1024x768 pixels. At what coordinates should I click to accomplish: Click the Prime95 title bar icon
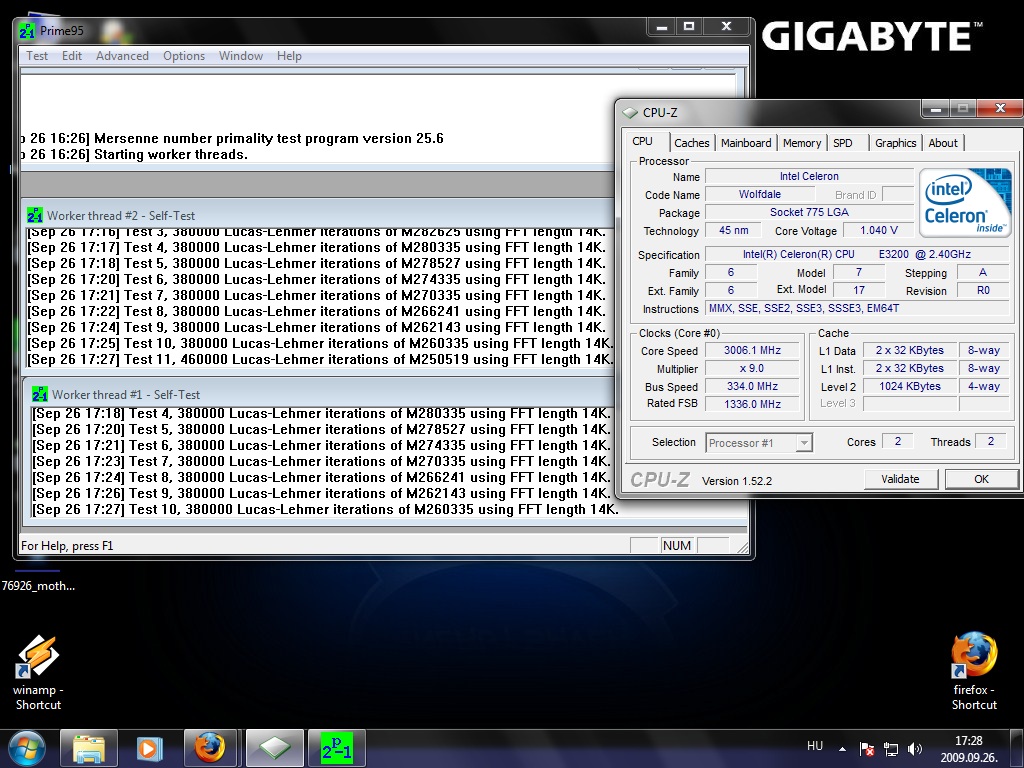(27, 31)
